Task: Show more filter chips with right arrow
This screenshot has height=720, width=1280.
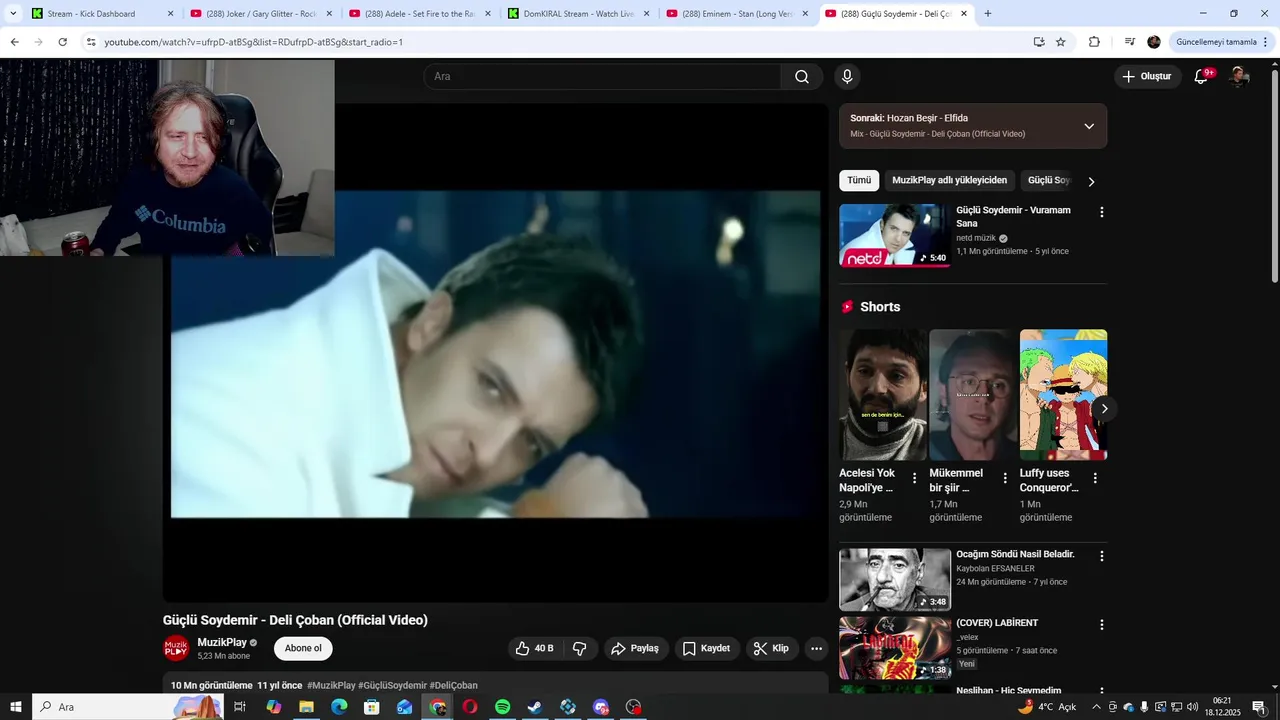Action: 1091,181
